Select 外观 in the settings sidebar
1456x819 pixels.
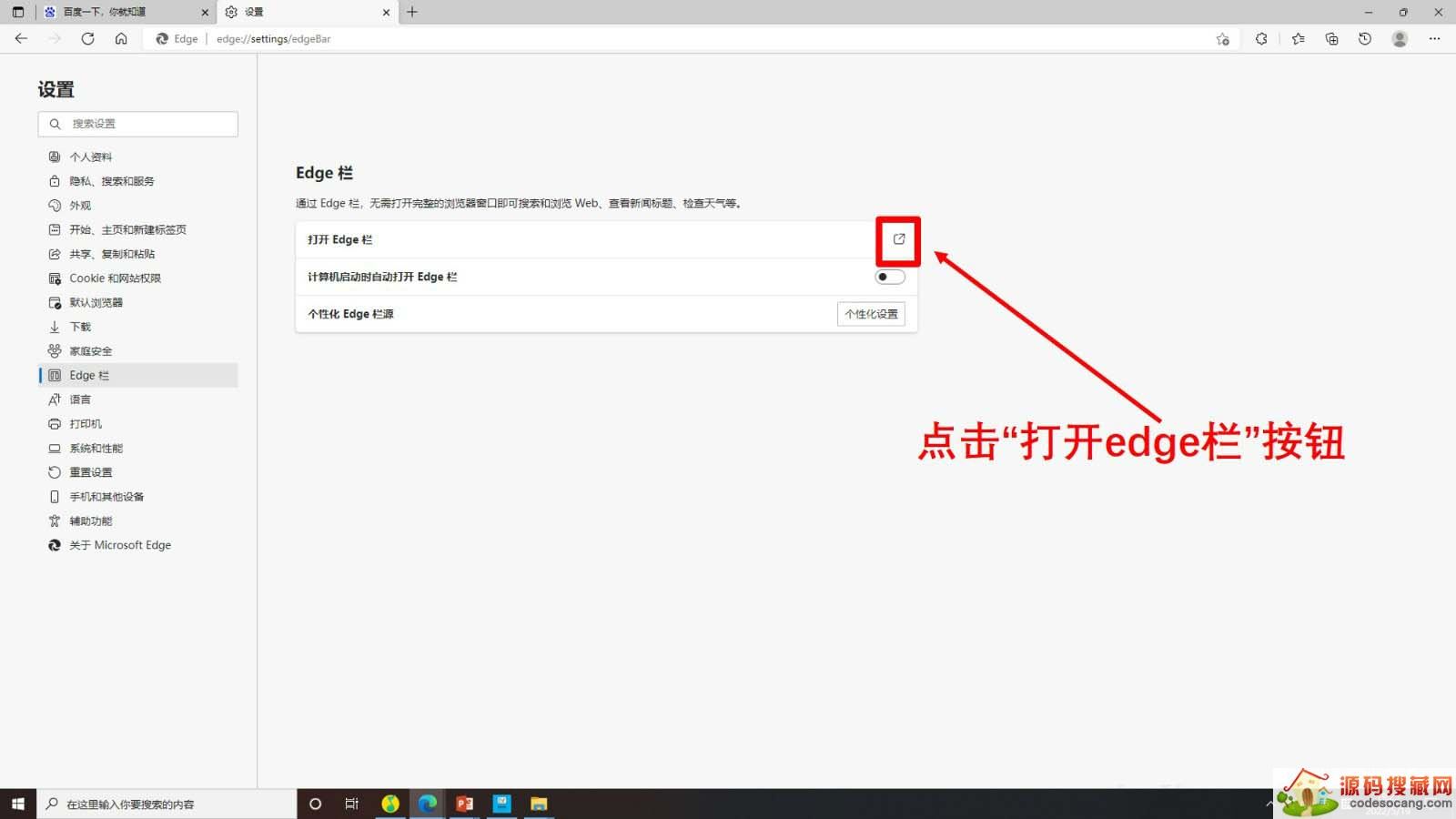coord(80,206)
